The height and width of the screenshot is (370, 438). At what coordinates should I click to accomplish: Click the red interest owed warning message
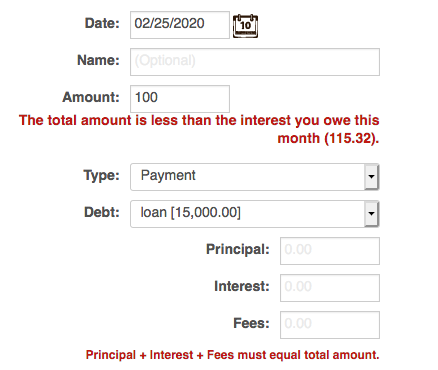199,129
